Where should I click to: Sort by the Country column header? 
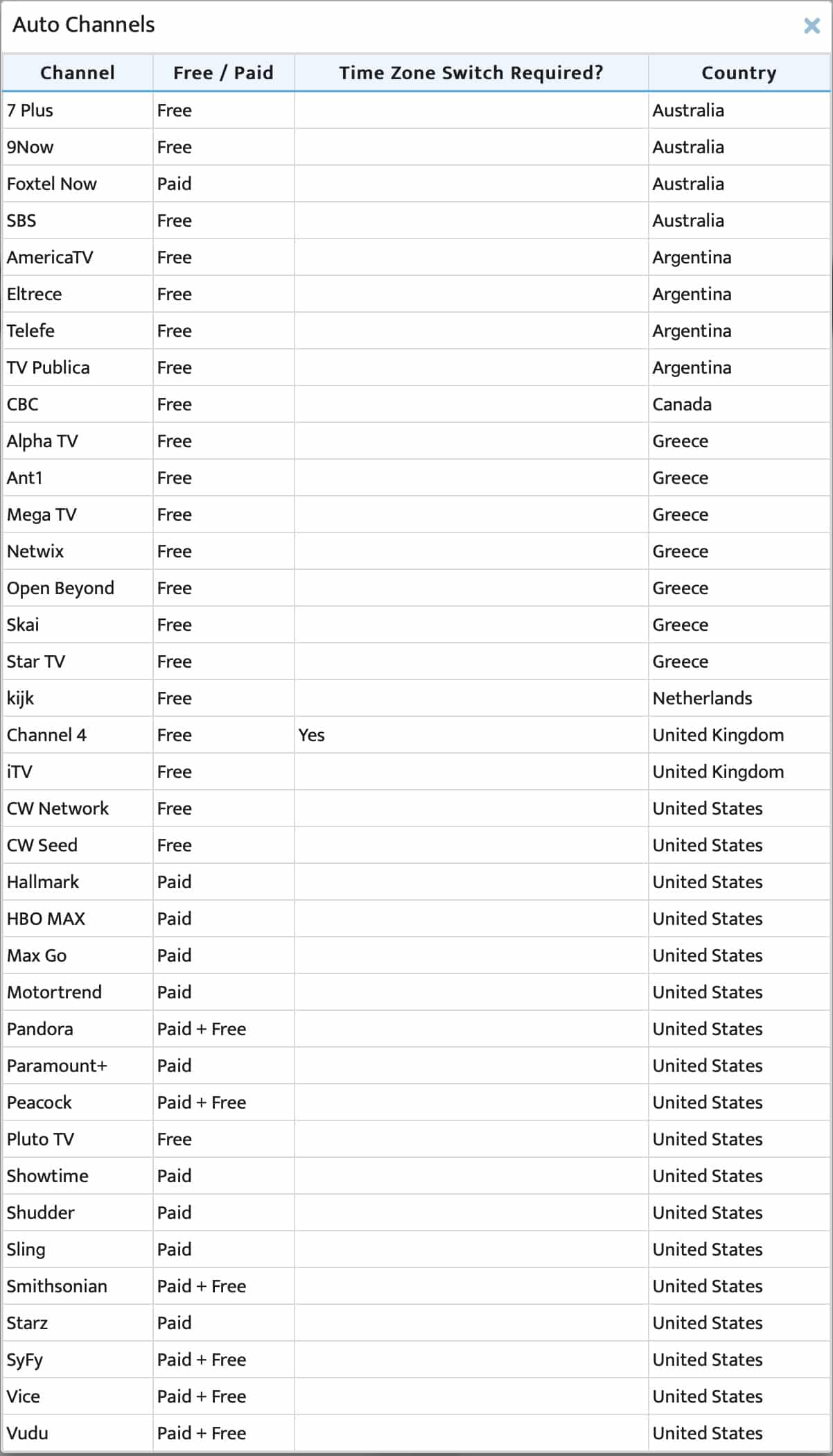point(739,73)
